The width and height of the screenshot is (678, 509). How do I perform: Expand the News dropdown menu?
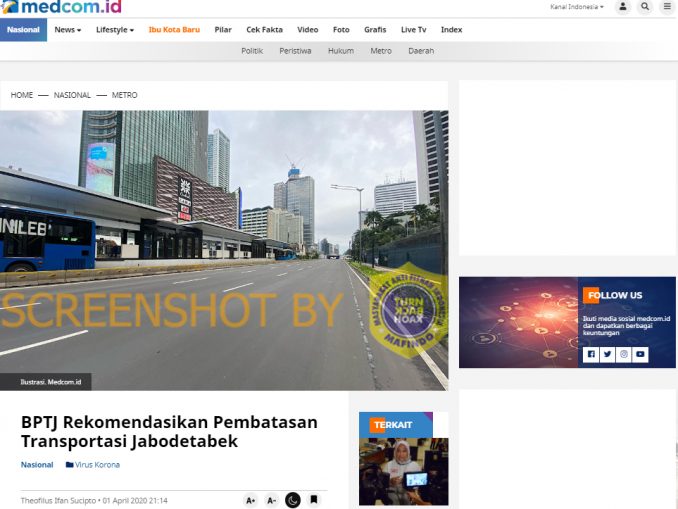click(x=67, y=30)
